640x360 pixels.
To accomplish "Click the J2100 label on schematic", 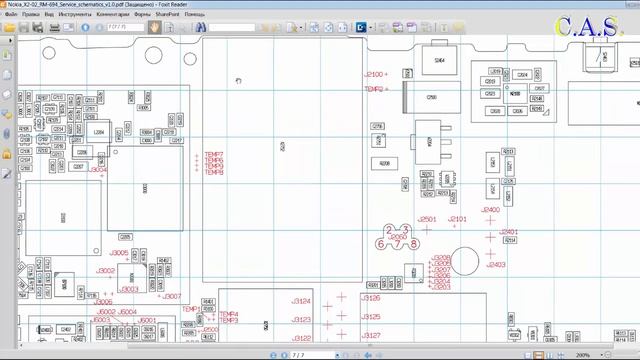I will point(373,74).
